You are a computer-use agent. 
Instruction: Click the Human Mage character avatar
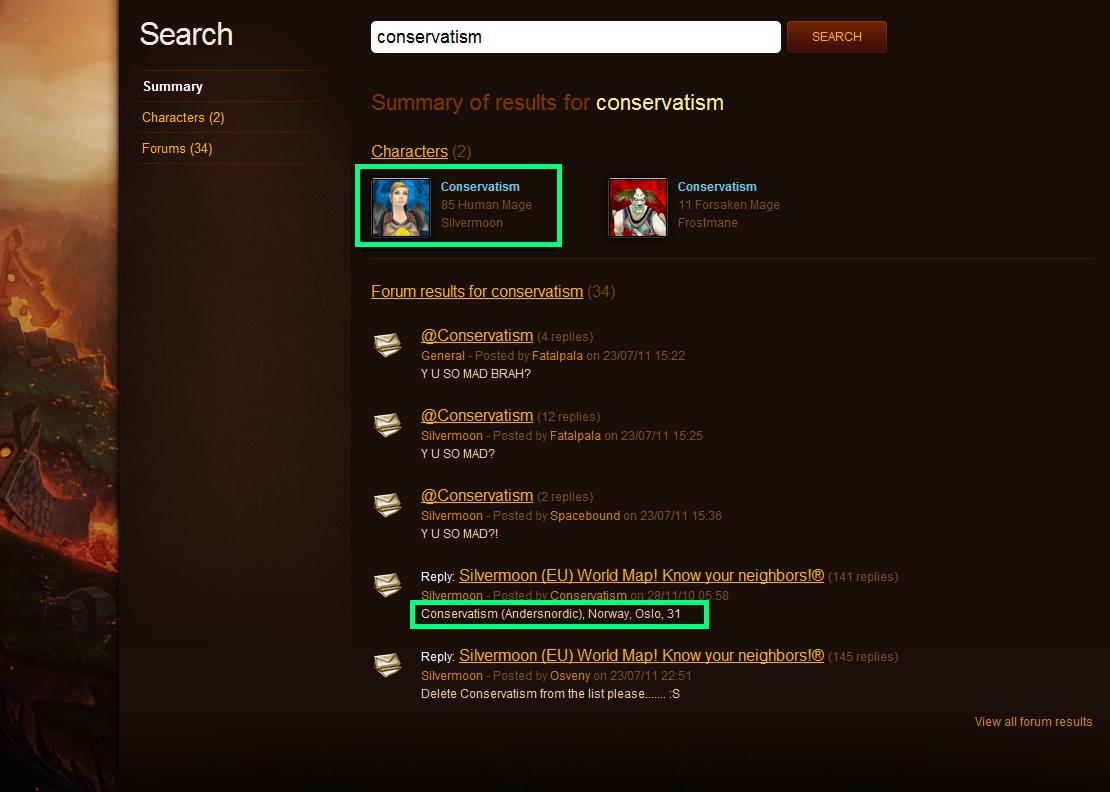401,207
